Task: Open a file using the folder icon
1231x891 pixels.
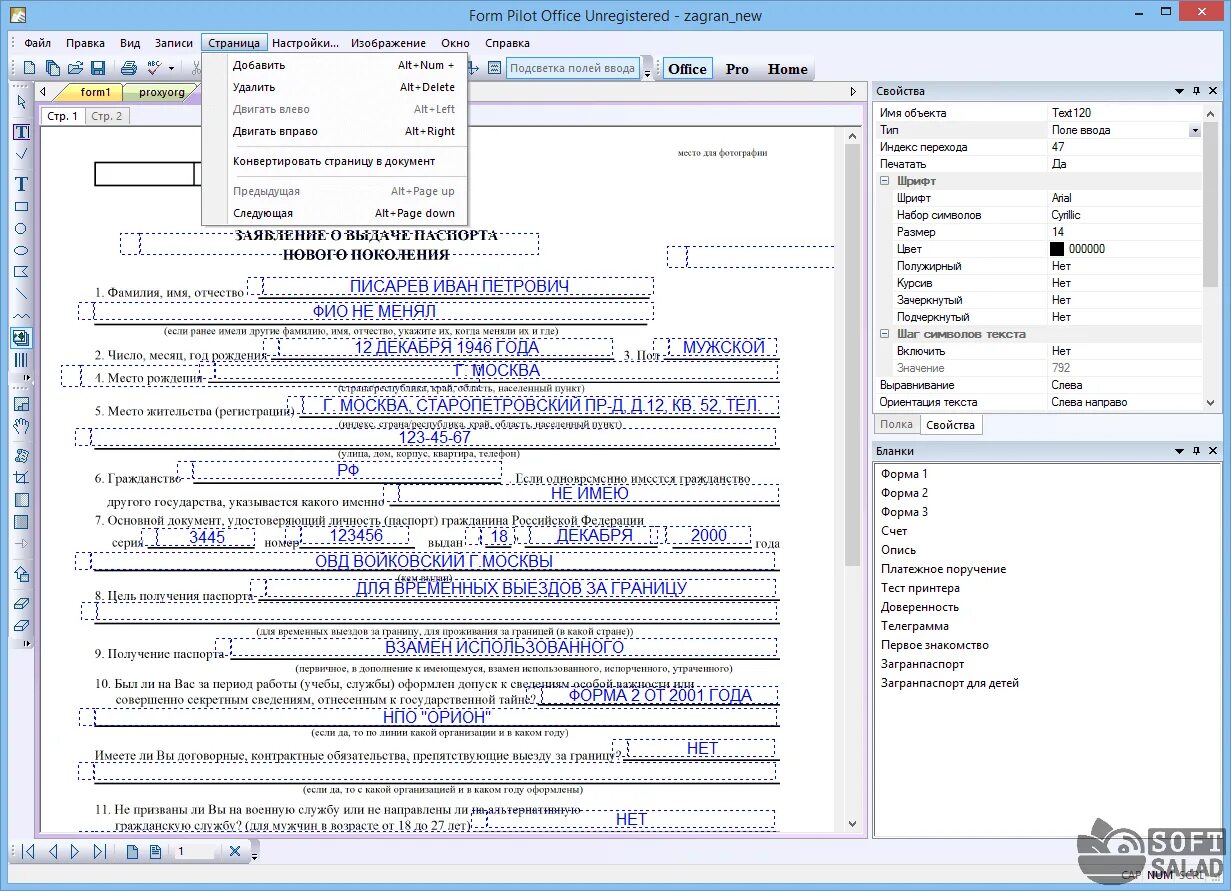Action: pyautogui.click(x=75, y=68)
